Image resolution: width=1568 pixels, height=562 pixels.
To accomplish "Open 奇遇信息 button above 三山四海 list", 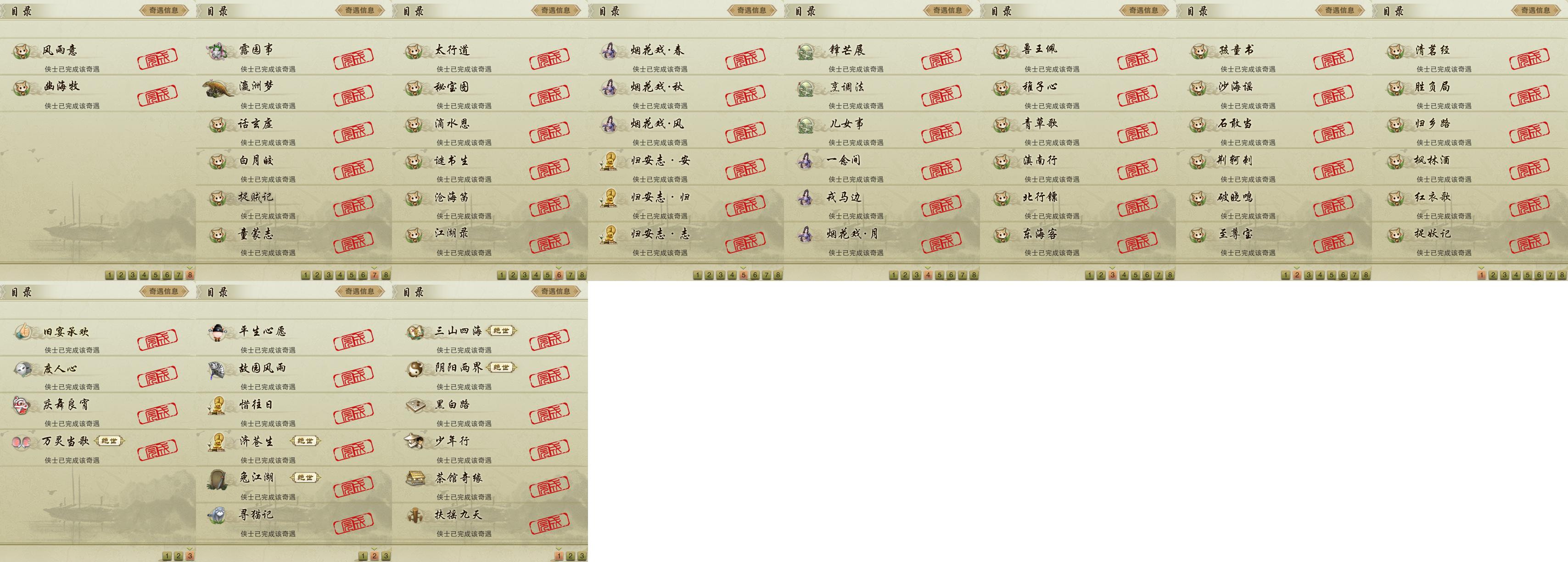I will click(x=555, y=292).
